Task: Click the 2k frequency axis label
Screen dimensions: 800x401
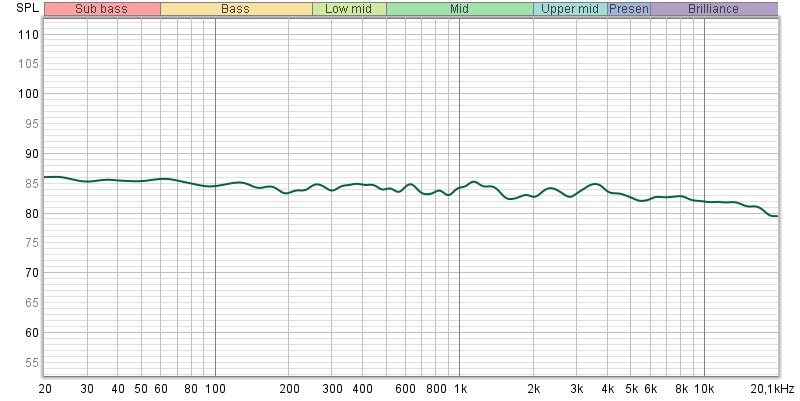Action: coord(534,389)
